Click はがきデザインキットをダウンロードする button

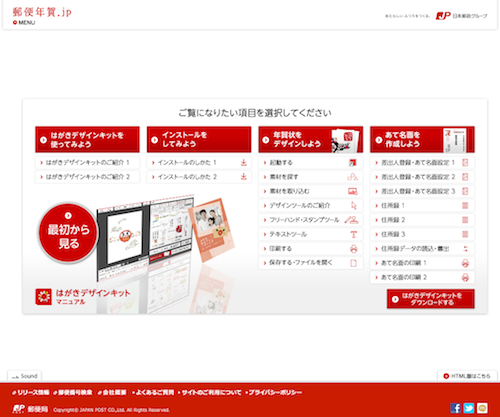pyautogui.click(x=431, y=299)
